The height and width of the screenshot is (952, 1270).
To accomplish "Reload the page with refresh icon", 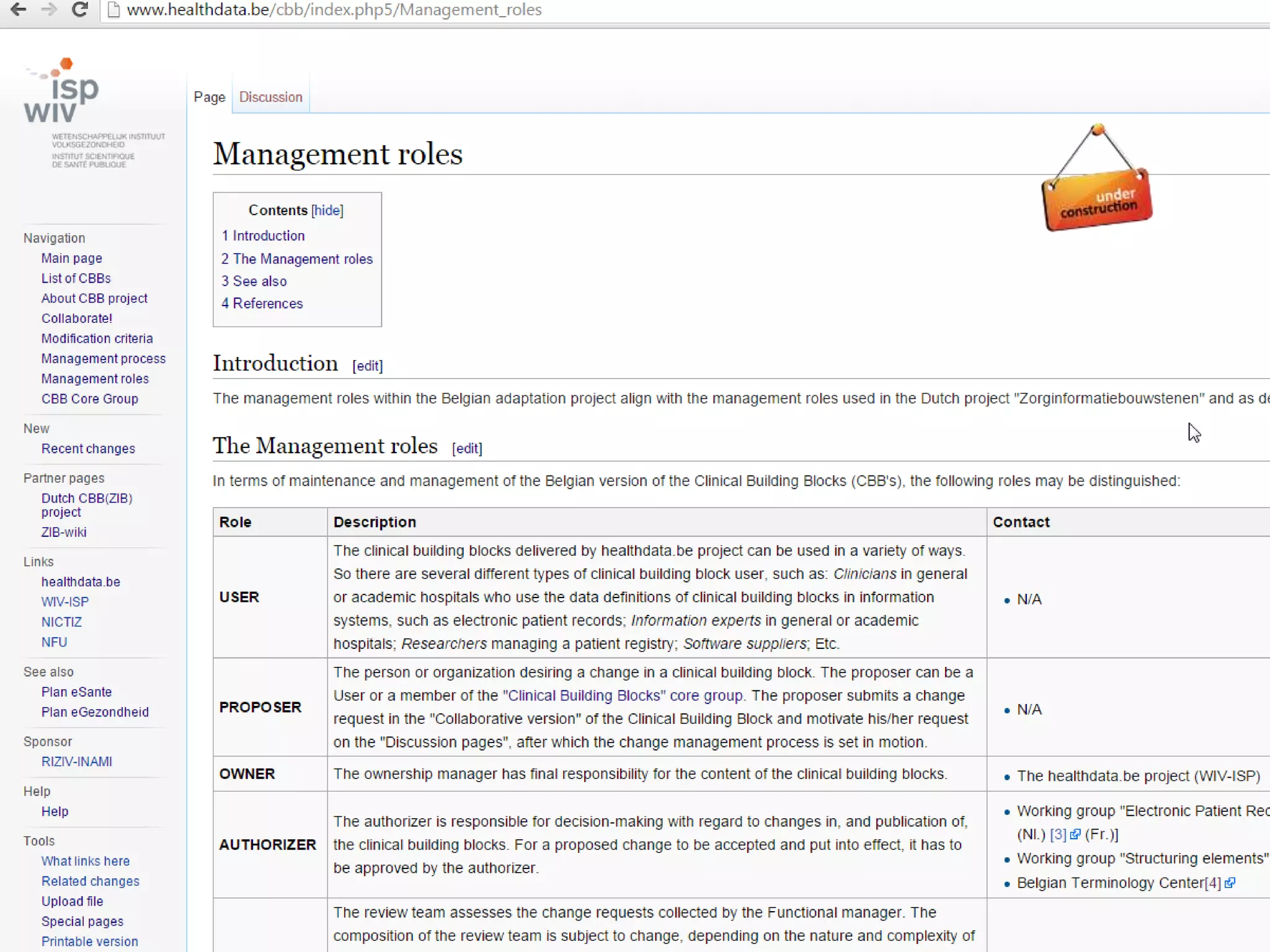I will (x=79, y=10).
